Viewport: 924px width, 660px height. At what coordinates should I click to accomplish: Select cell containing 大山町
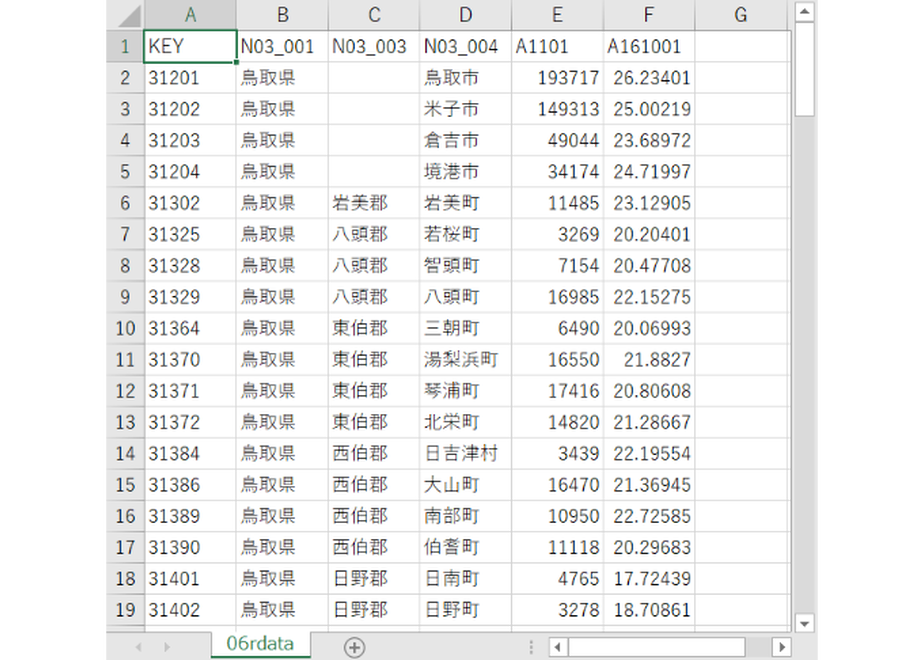click(x=466, y=484)
